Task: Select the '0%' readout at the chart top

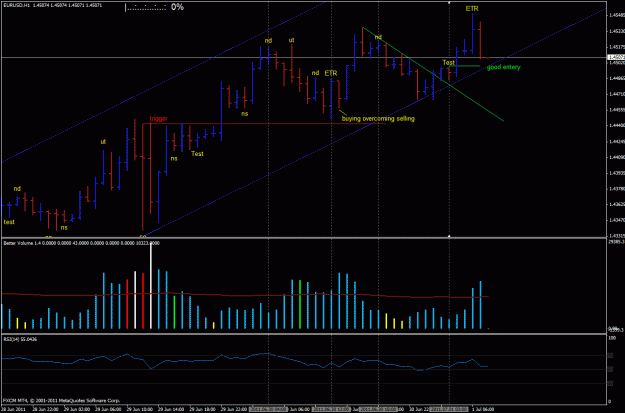Action: click(x=177, y=7)
